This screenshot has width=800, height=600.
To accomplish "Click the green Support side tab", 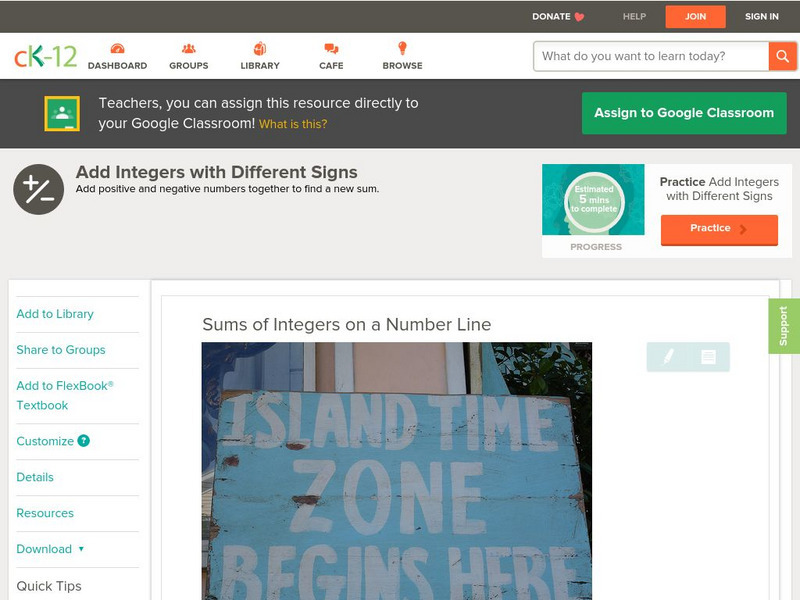I will [784, 326].
